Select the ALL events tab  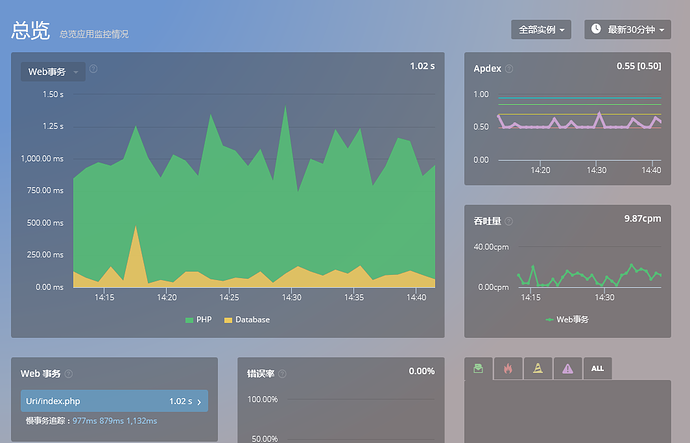(x=597, y=368)
